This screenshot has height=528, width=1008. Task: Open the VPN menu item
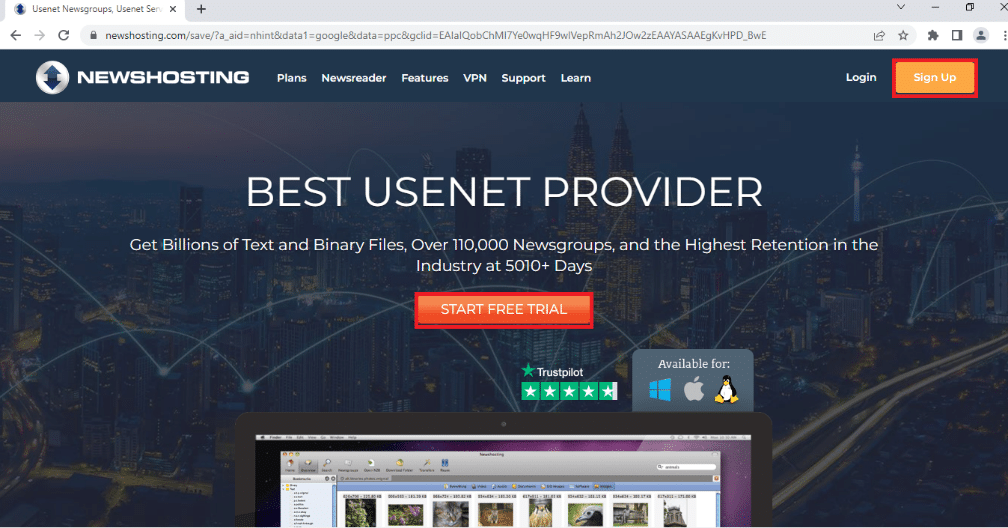pyautogui.click(x=475, y=78)
